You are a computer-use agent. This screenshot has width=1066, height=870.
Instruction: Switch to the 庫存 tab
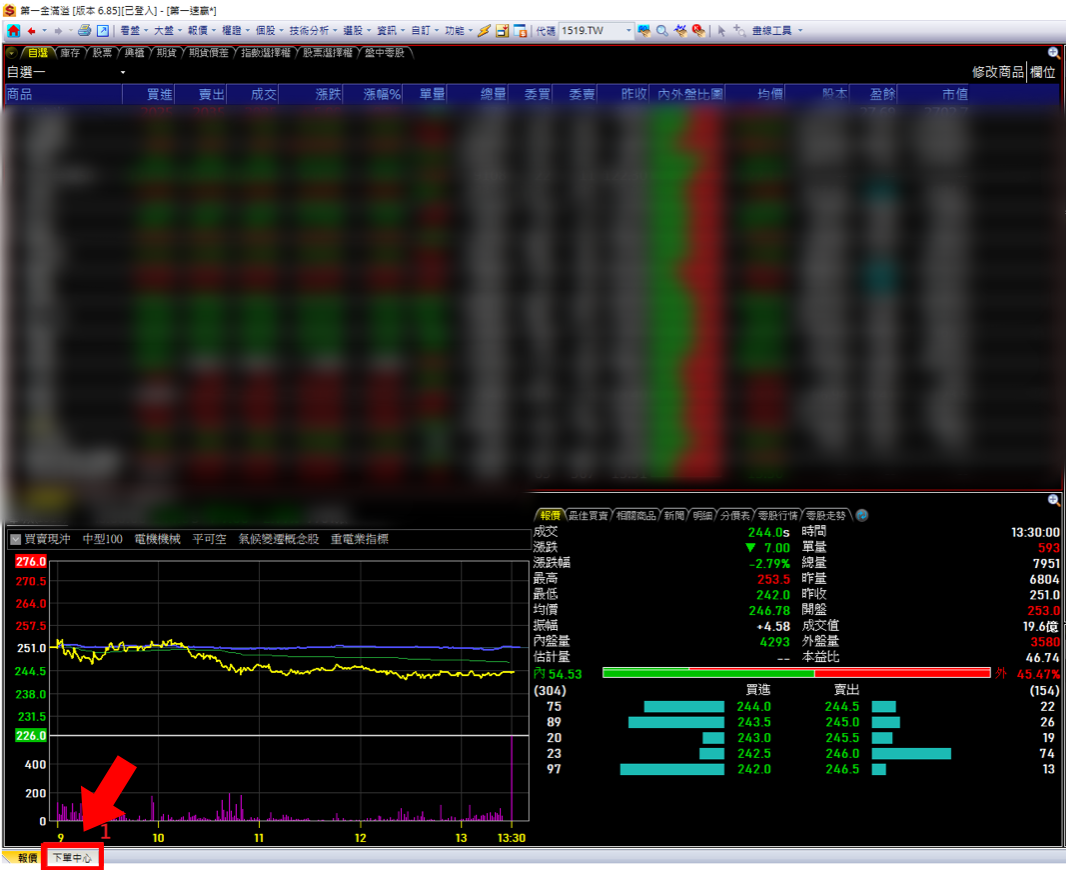(70, 53)
